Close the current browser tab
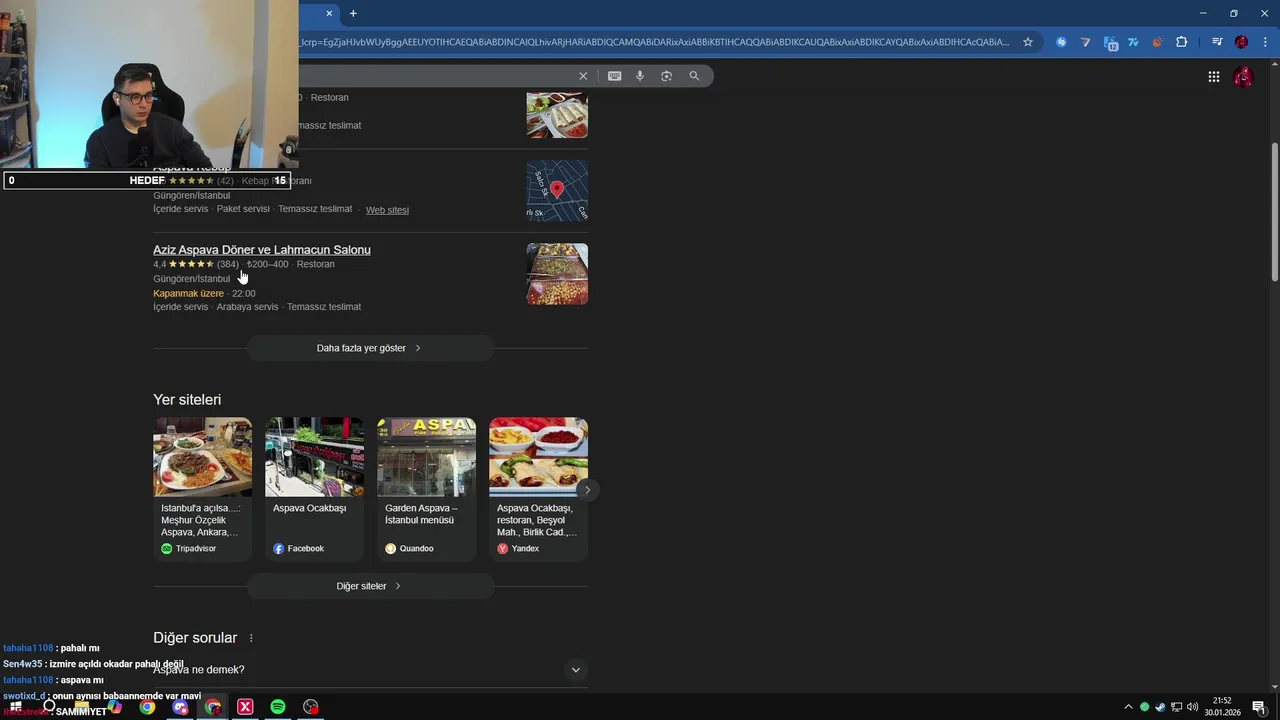1280x720 pixels. (x=329, y=13)
